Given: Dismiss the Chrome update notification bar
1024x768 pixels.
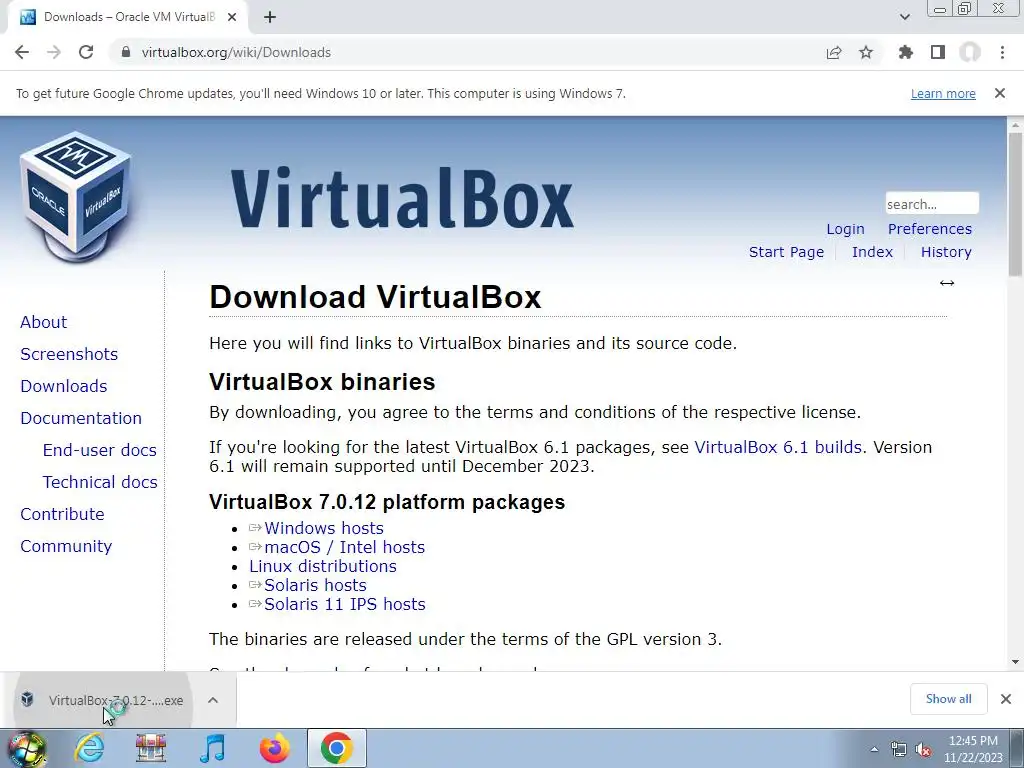Looking at the screenshot, I should pyautogui.click(x=1000, y=93).
